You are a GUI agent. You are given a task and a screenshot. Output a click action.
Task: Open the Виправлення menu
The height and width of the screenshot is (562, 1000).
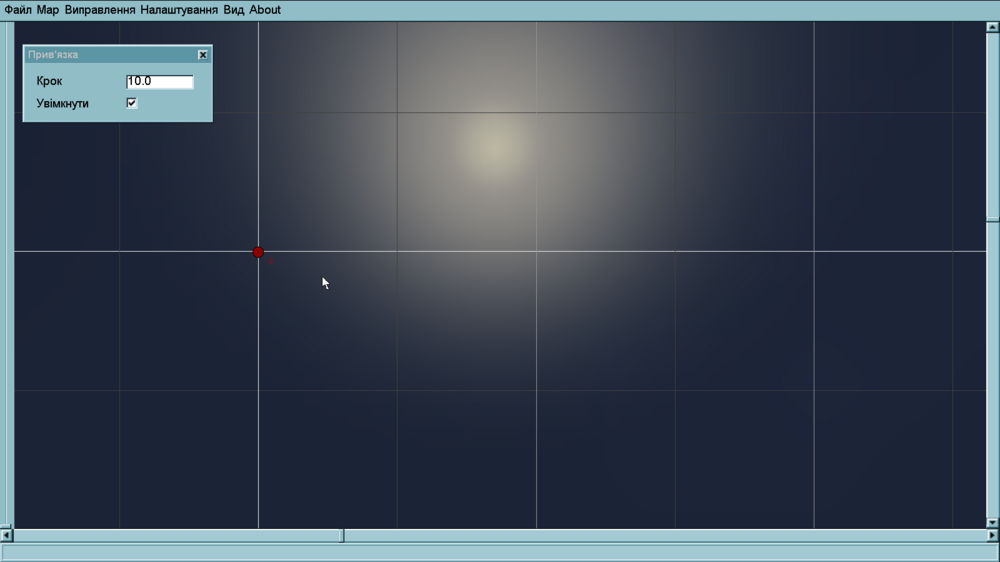[100, 10]
